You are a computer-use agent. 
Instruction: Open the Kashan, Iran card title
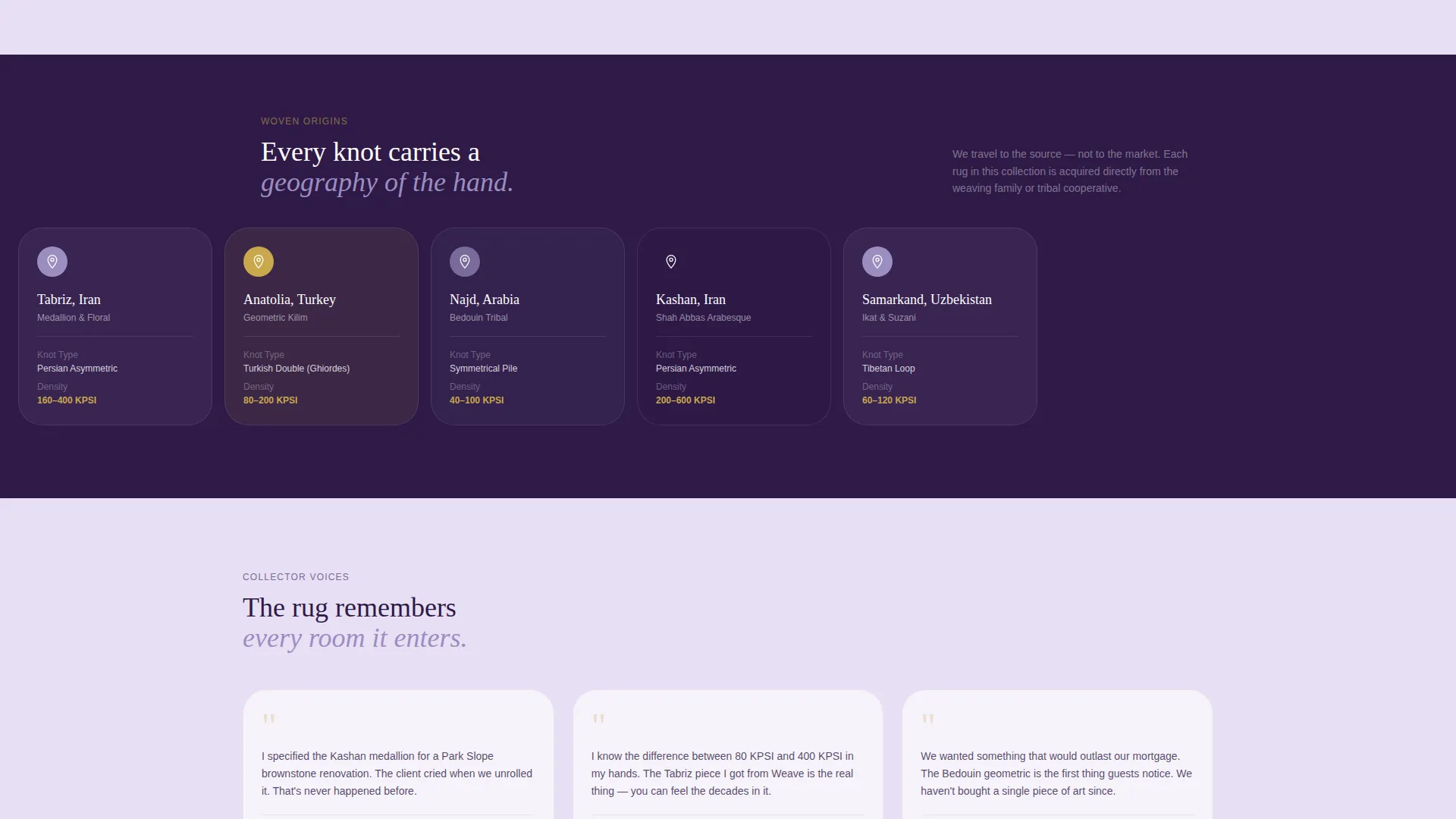[691, 300]
